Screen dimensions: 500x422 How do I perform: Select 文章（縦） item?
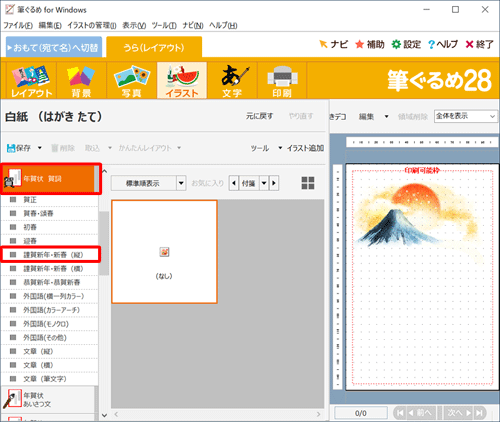tap(50, 351)
